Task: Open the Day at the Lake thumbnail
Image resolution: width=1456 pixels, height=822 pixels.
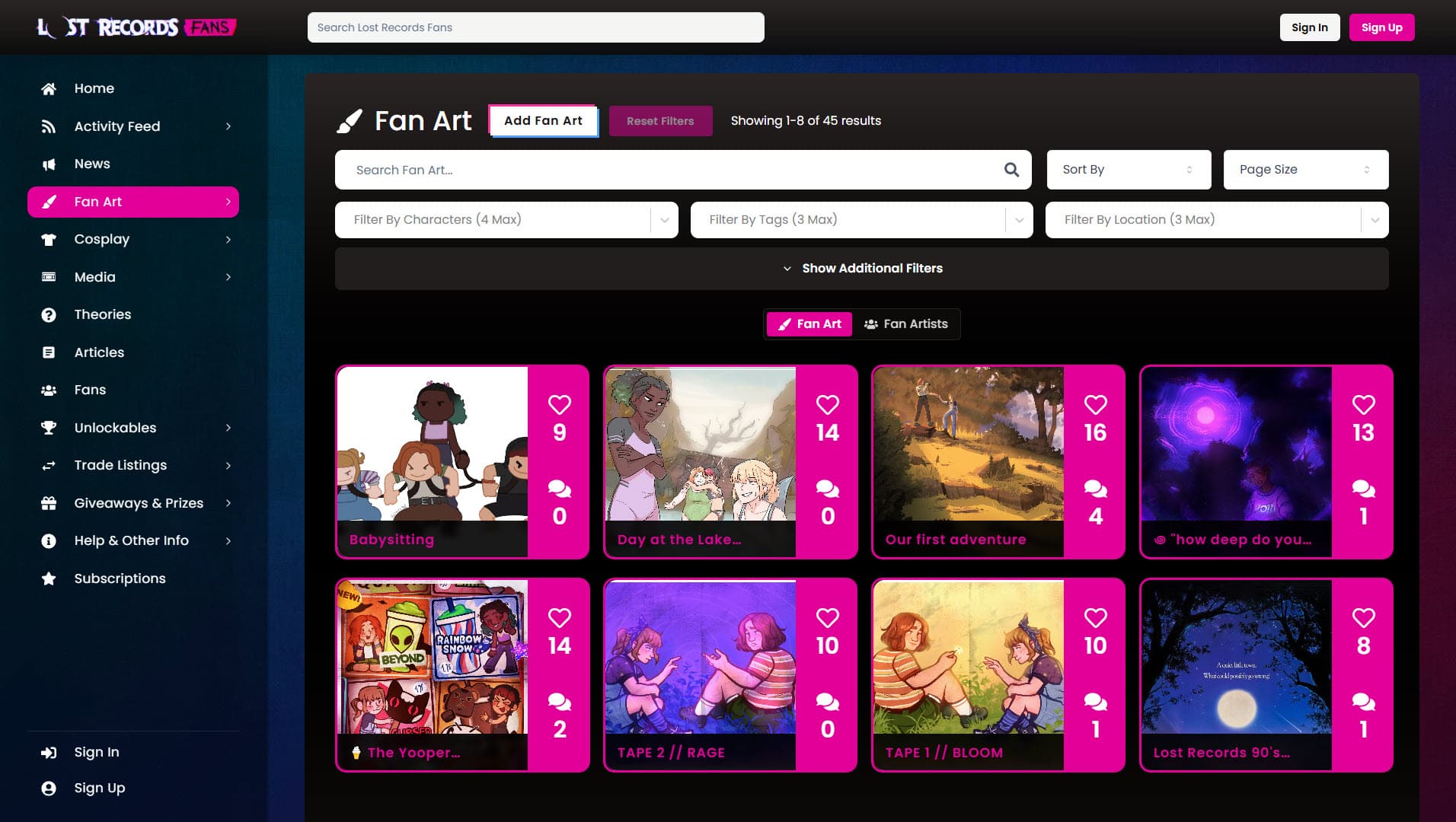Action: [x=701, y=444]
